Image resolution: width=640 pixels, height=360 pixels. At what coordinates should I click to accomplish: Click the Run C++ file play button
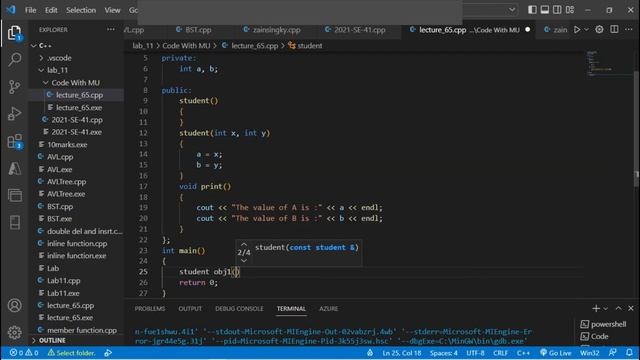[x=577, y=29]
